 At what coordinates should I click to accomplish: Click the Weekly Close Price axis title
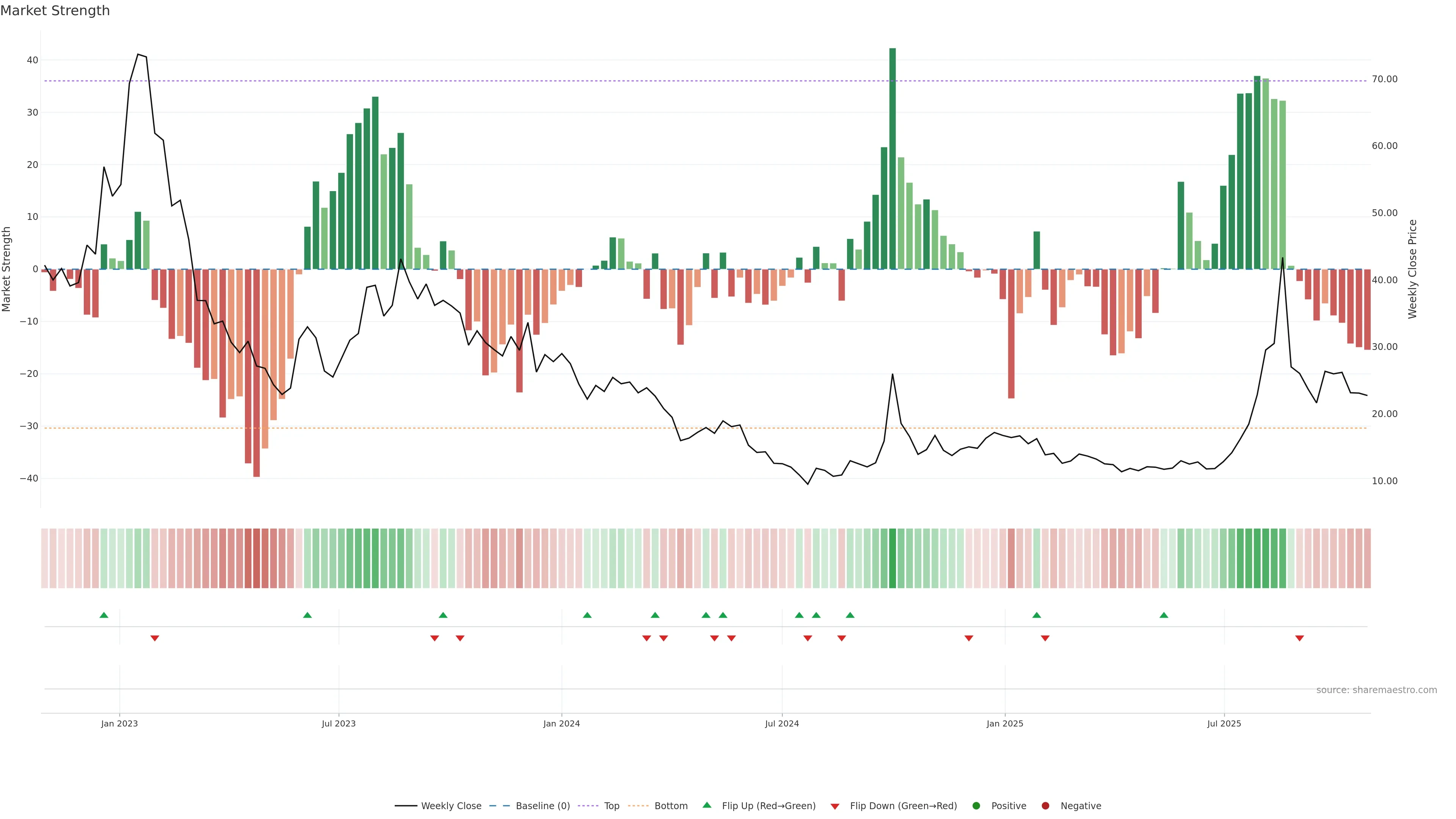click(x=1412, y=269)
